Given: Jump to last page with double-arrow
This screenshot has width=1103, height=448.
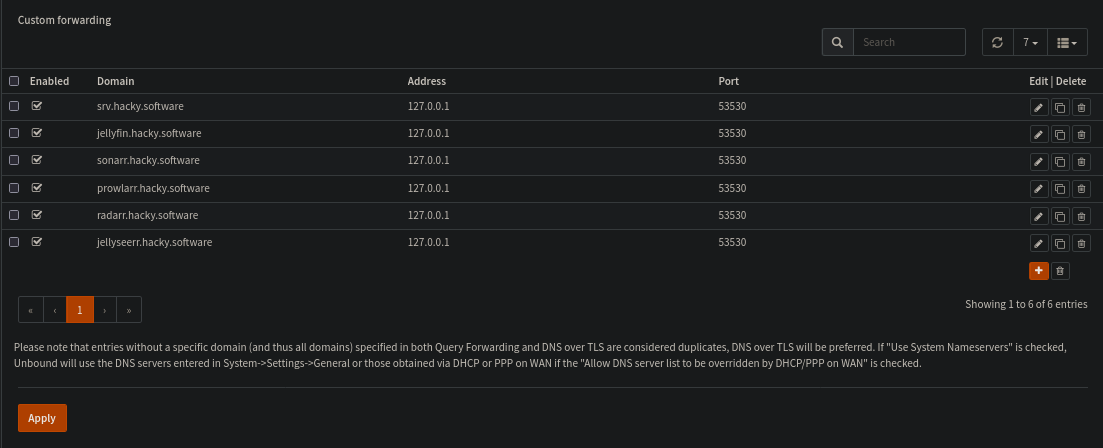Looking at the screenshot, I should click(129, 310).
